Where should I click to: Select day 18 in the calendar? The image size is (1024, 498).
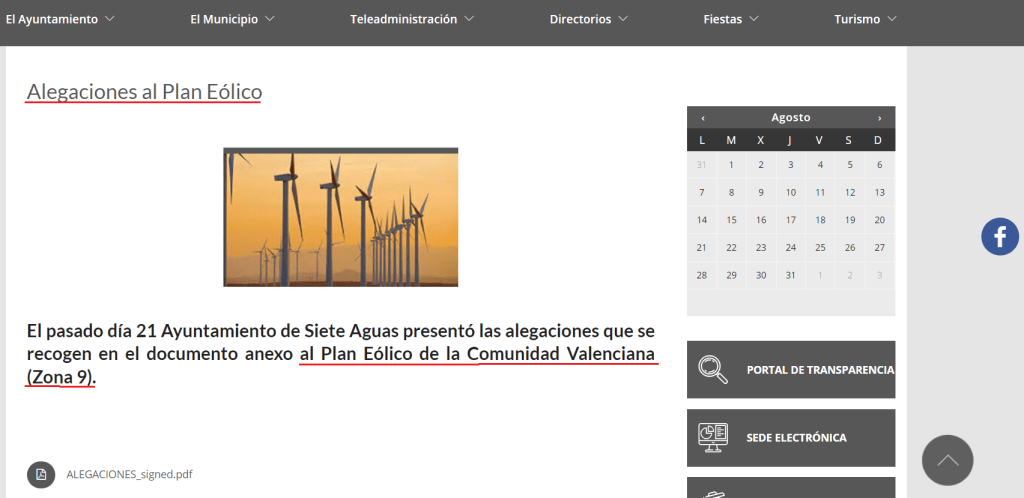[820, 220]
